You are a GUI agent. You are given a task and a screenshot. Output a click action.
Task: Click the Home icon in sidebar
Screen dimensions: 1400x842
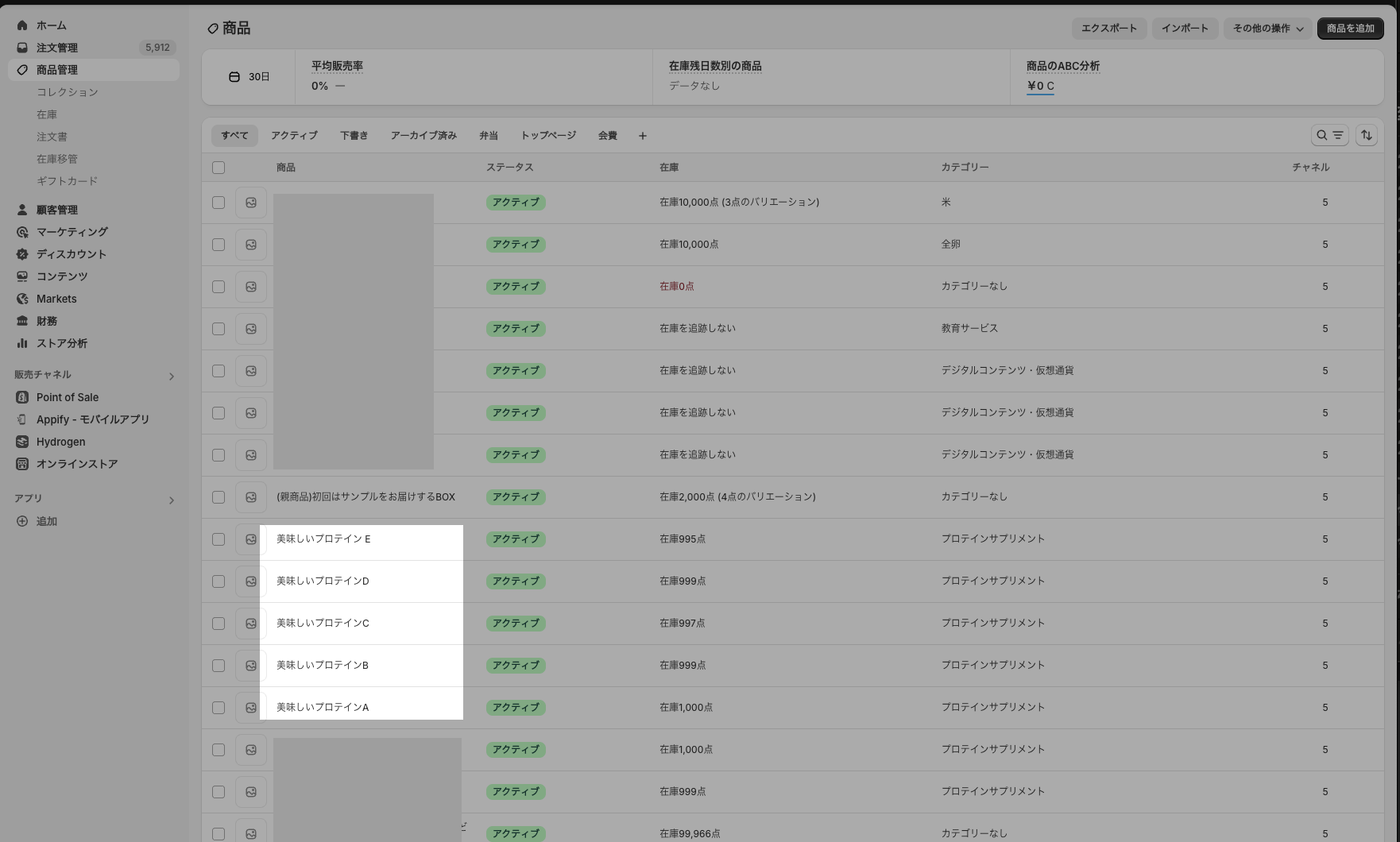[22, 25]
